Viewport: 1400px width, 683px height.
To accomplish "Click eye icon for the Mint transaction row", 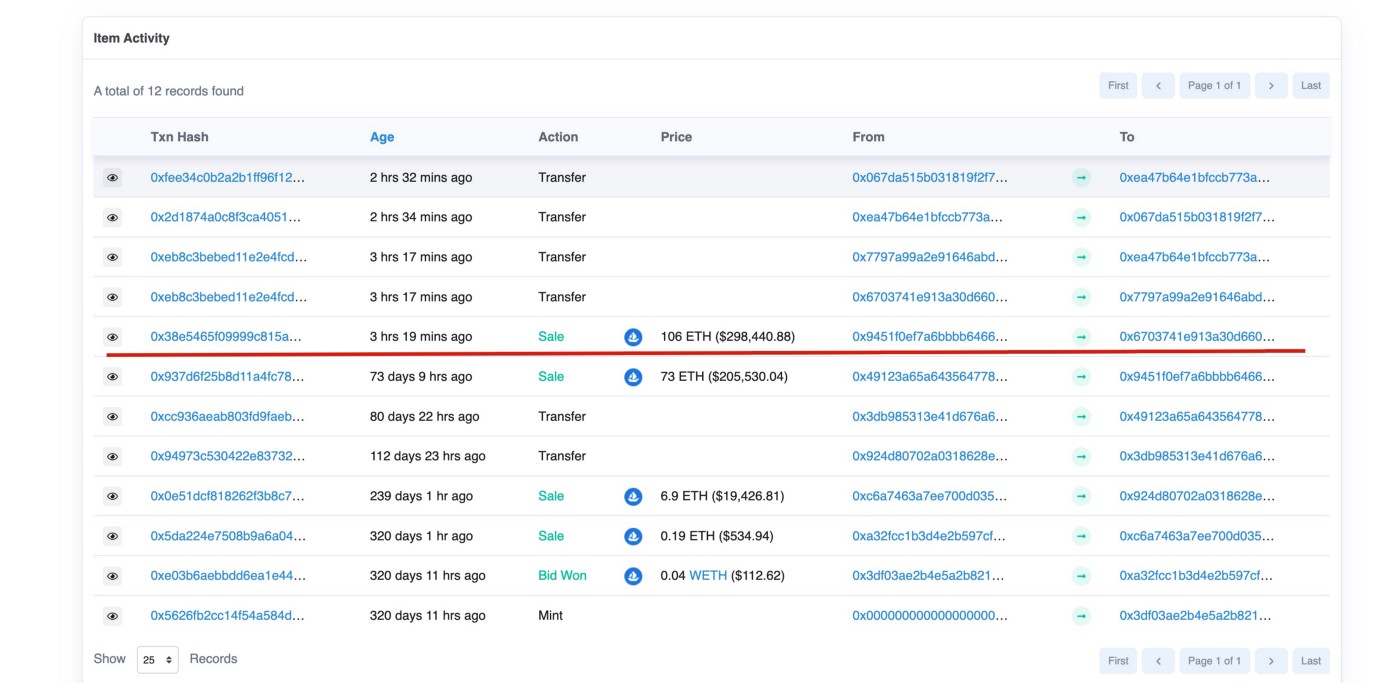I will [x=112, y=616].
